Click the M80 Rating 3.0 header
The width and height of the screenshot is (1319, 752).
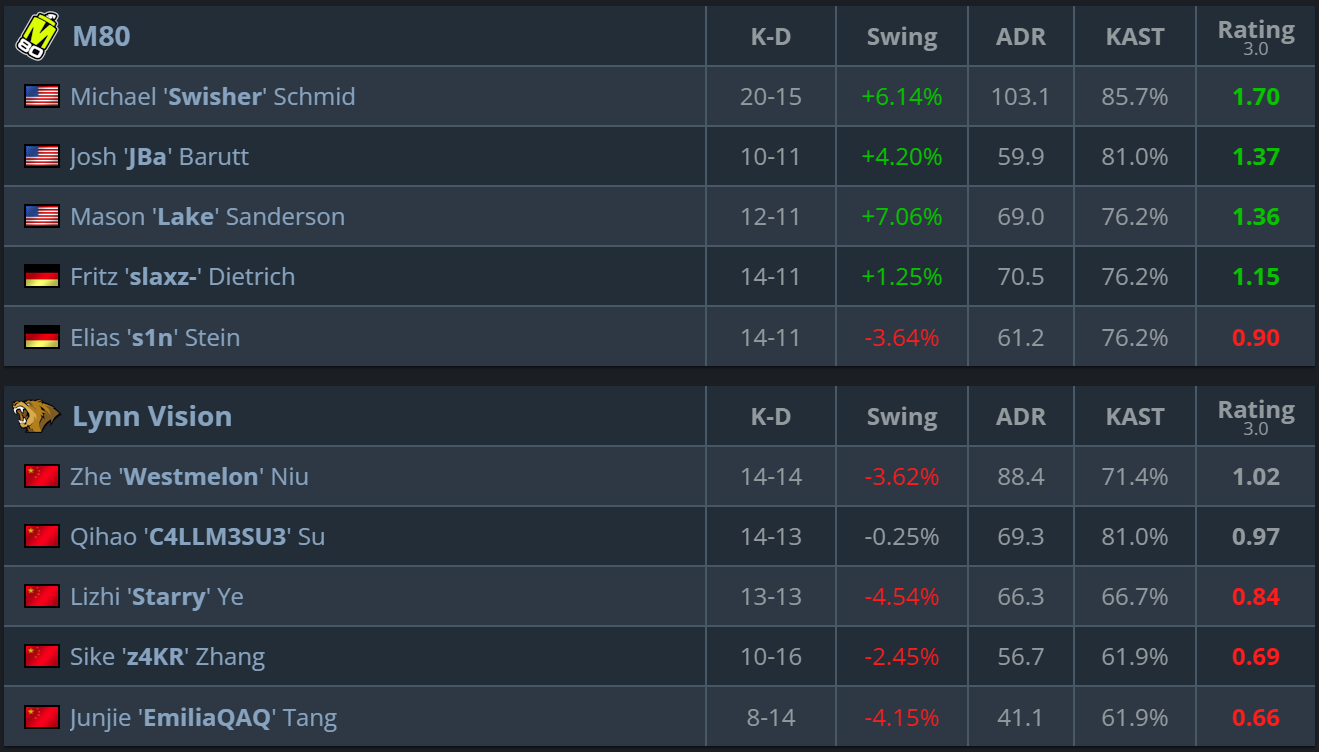pos(1256,37)
